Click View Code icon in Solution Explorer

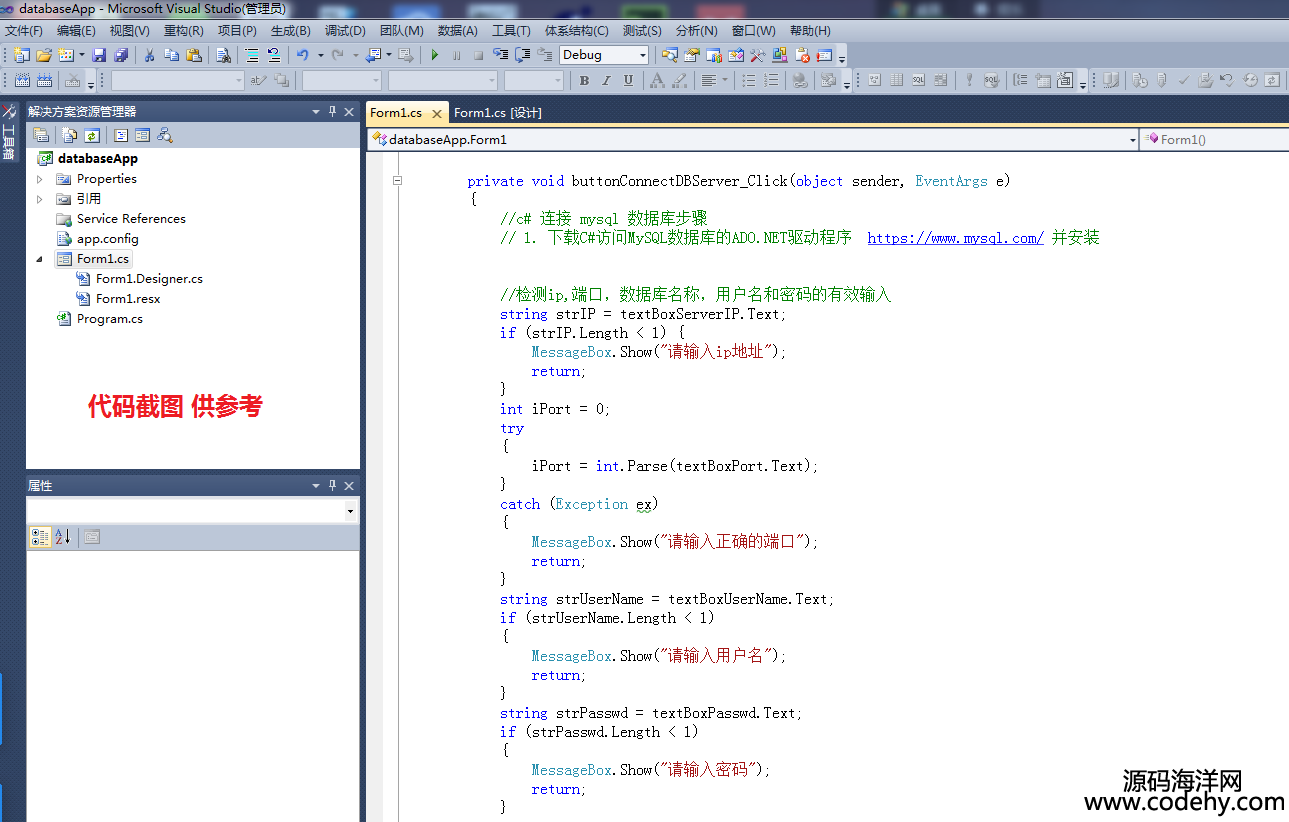tap(120, 135)
